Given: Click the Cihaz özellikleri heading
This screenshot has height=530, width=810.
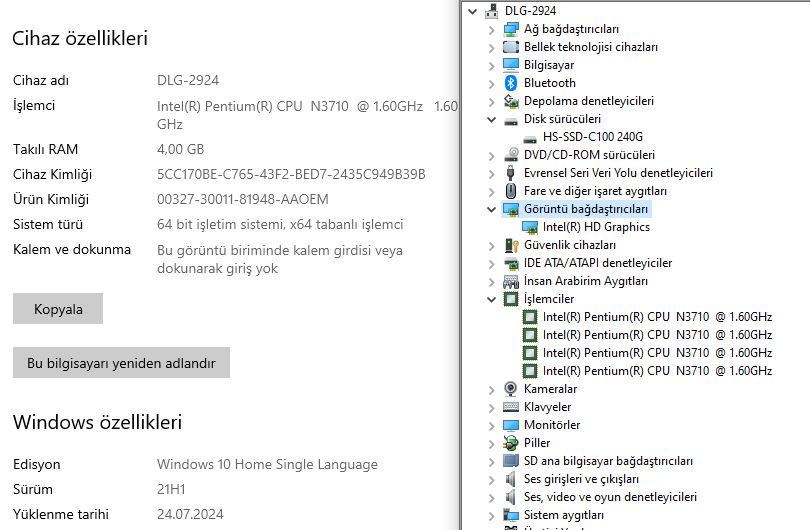Looking at the screenshot, I should [80, 38].
